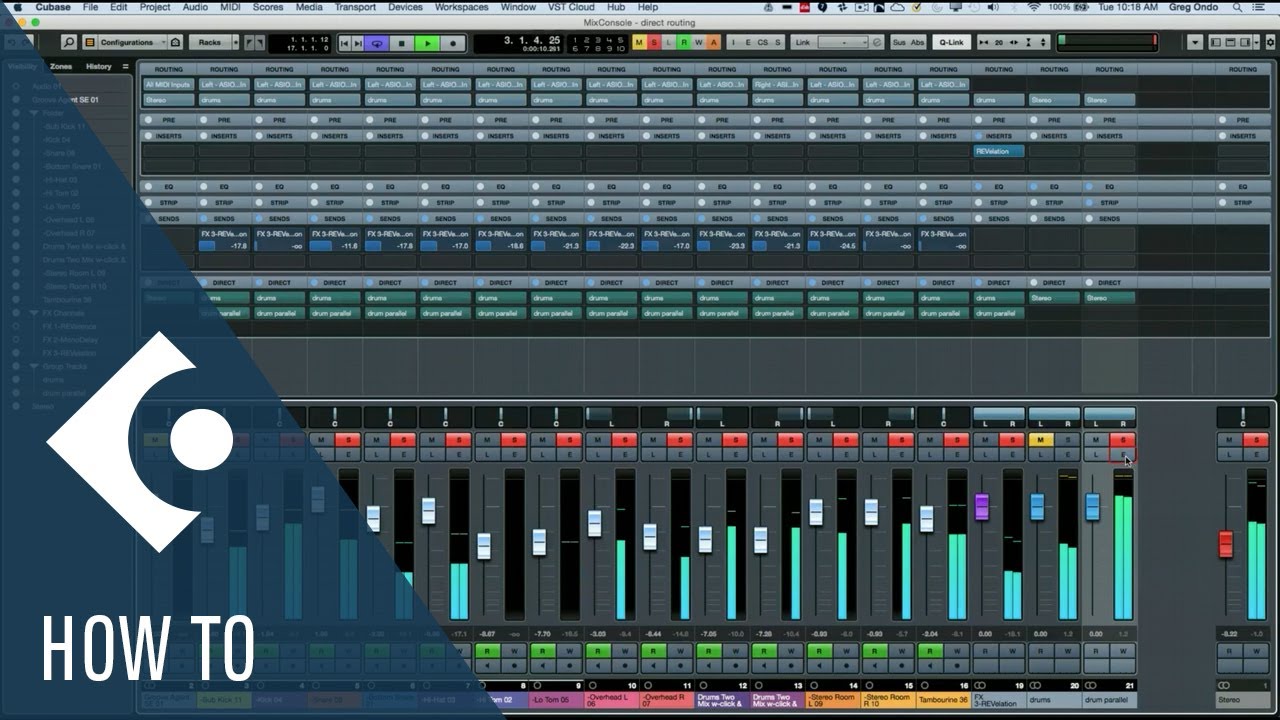Click pan control on Tambourine 36 channel

click(x=943, y=415)
